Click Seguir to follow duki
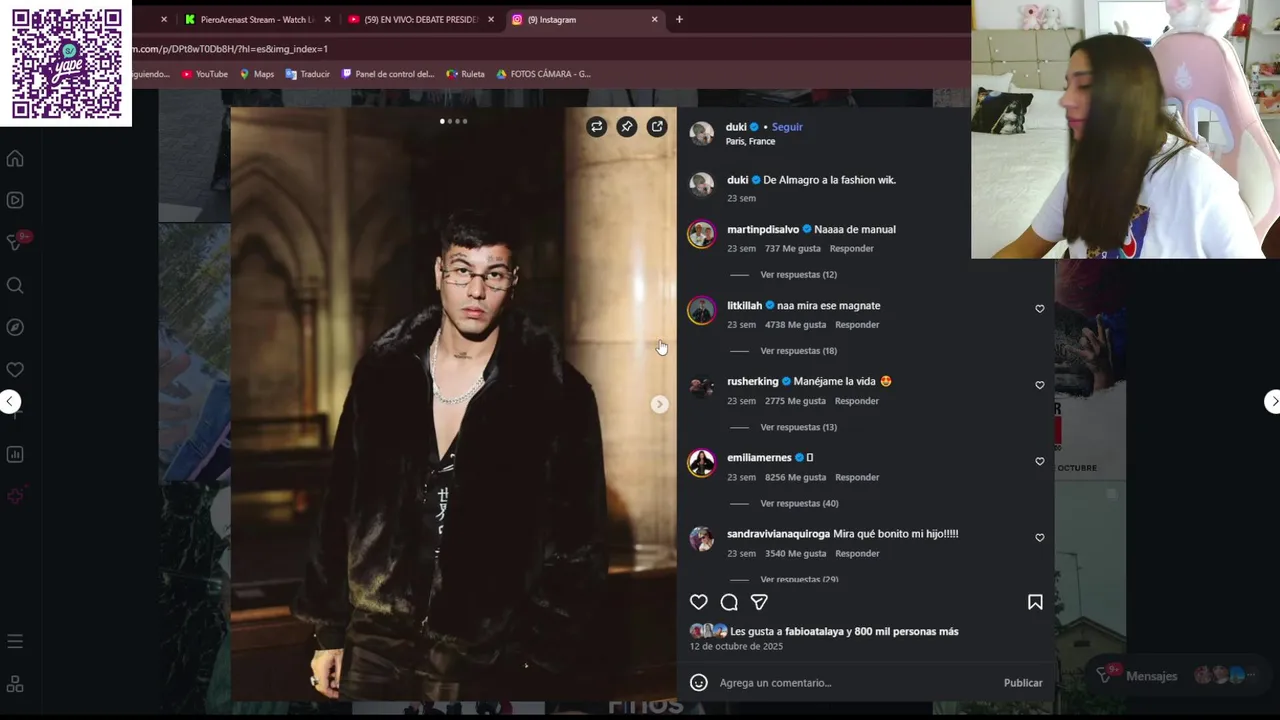Image resolution: width=1280 pixels, height=720 pixels. click(787, 127)
